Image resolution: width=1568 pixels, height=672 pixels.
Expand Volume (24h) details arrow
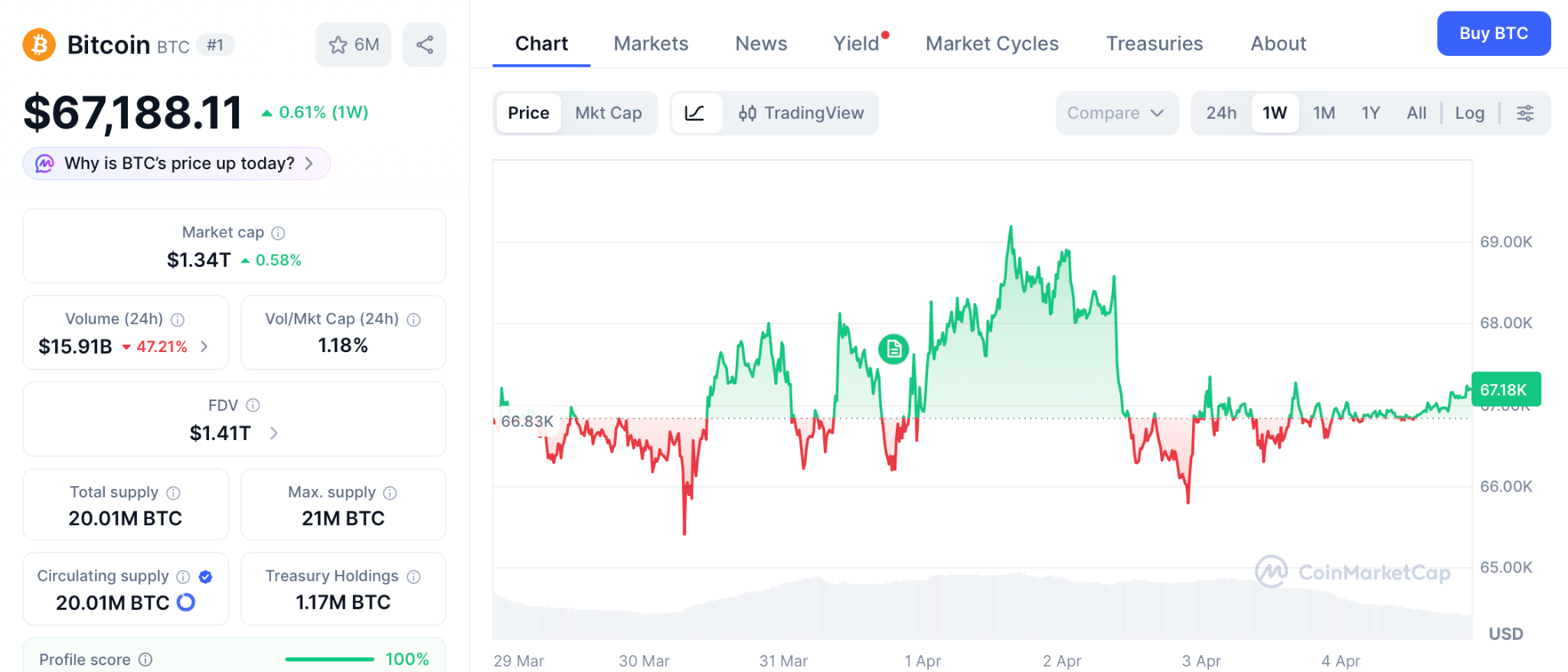coord(204,347)
